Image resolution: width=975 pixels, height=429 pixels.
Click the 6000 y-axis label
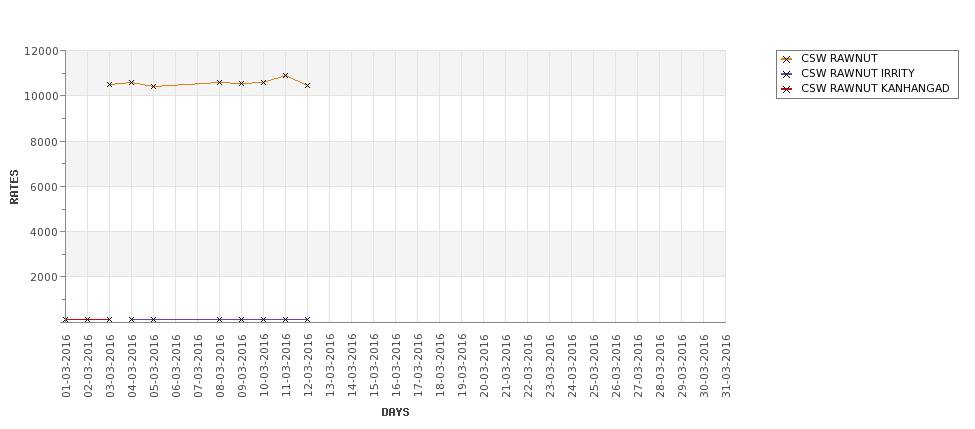coord(45,187)
